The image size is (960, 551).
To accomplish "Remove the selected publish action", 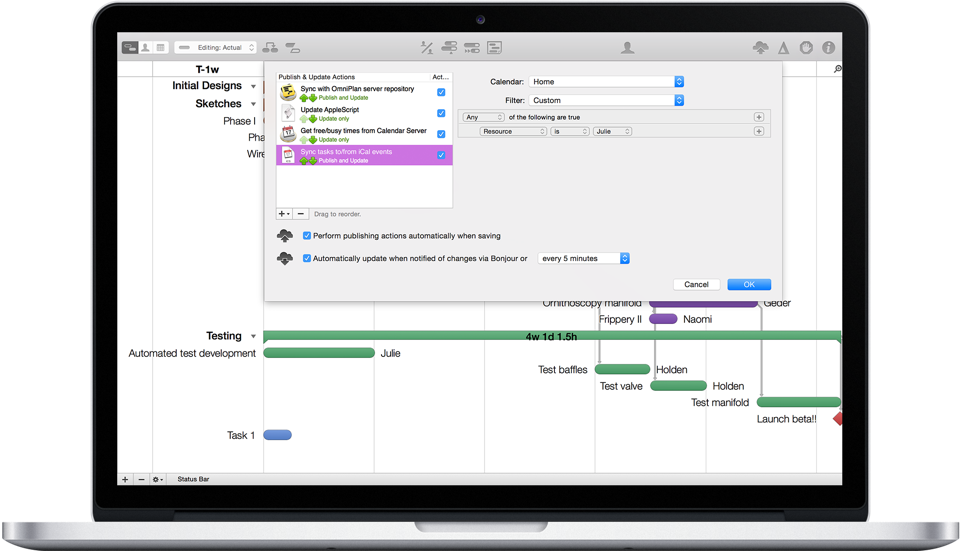I will pos(301,214).
